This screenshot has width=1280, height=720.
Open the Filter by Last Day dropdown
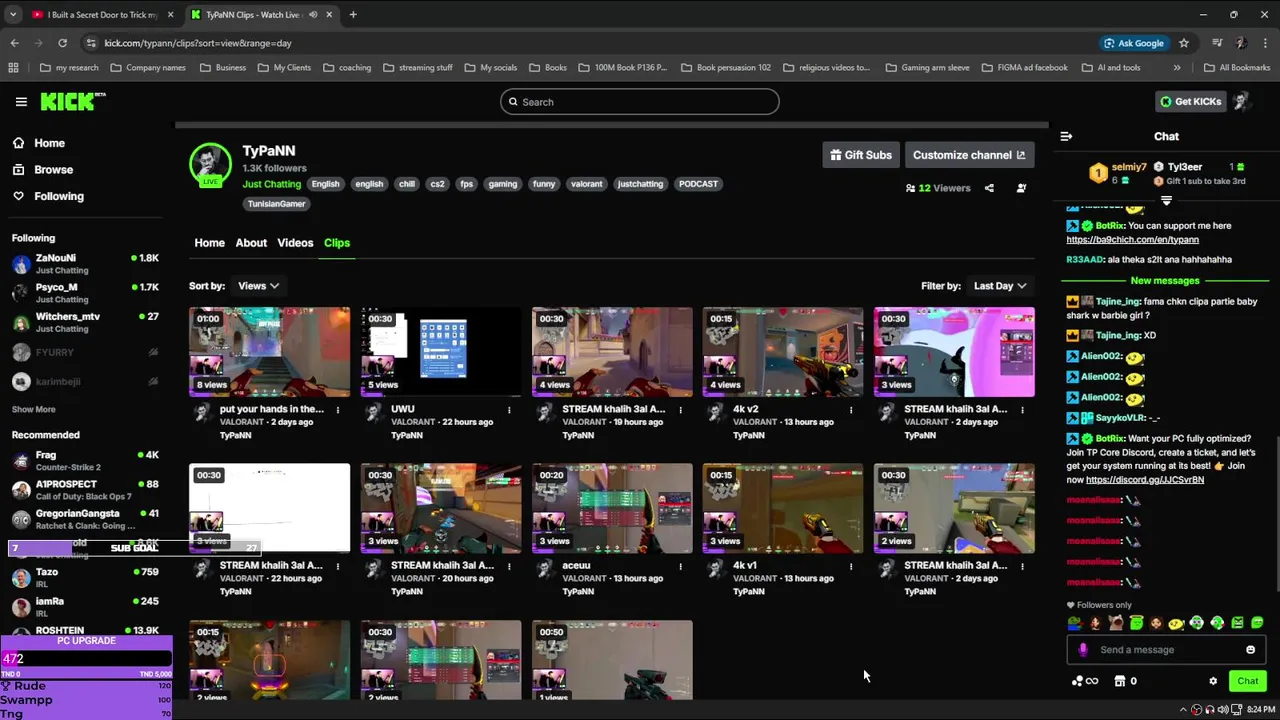[x=1000, y=286]
